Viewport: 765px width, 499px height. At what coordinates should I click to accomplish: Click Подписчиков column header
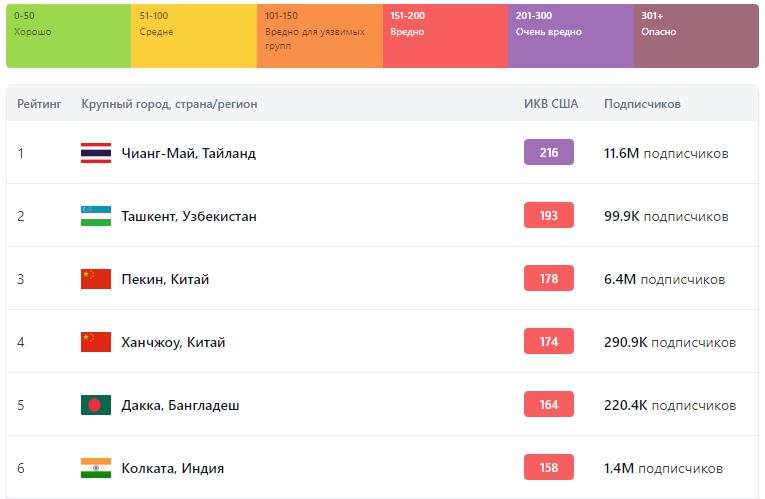642,104
